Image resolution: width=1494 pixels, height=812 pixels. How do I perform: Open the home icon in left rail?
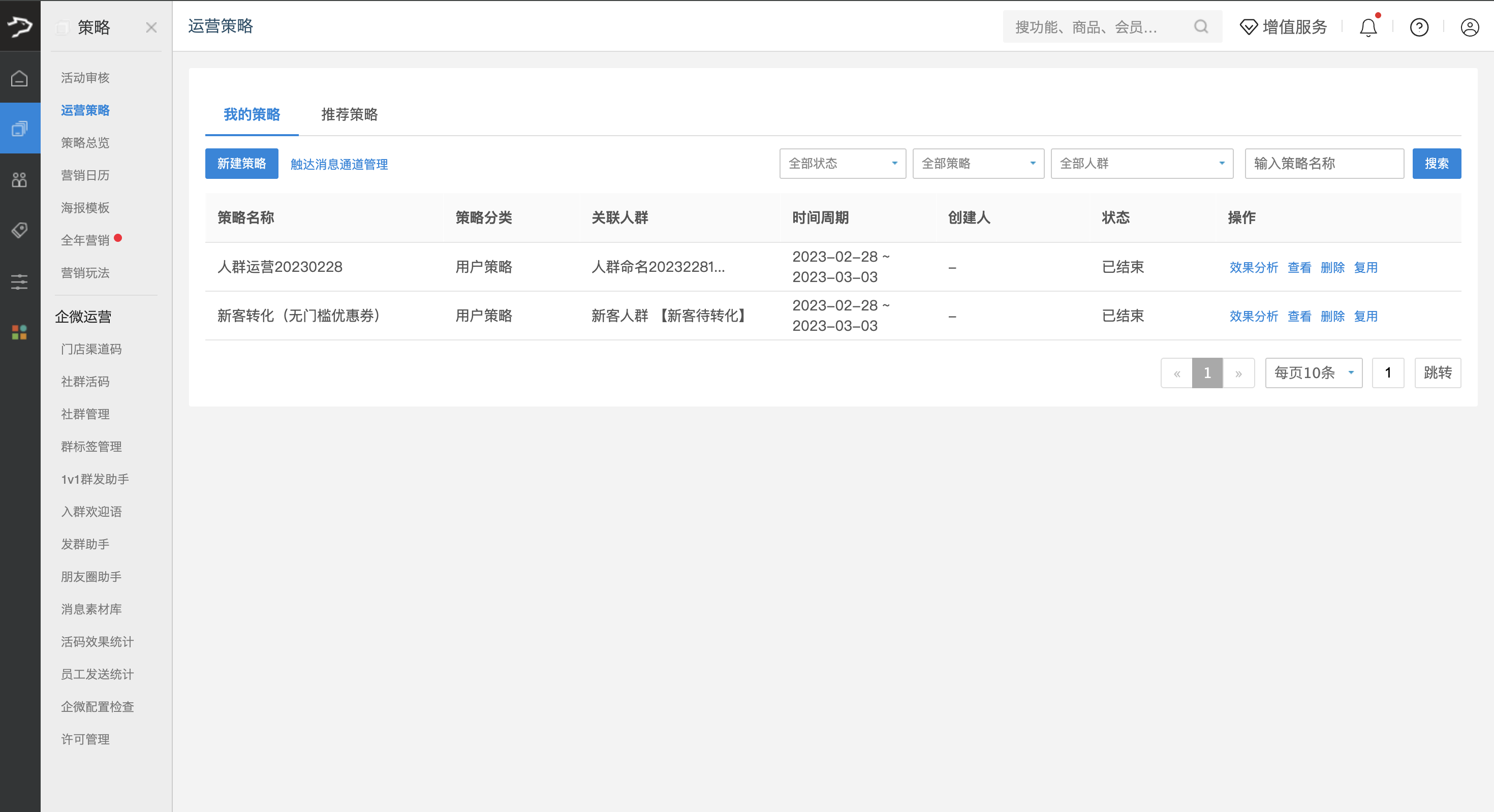coord(20,78)
